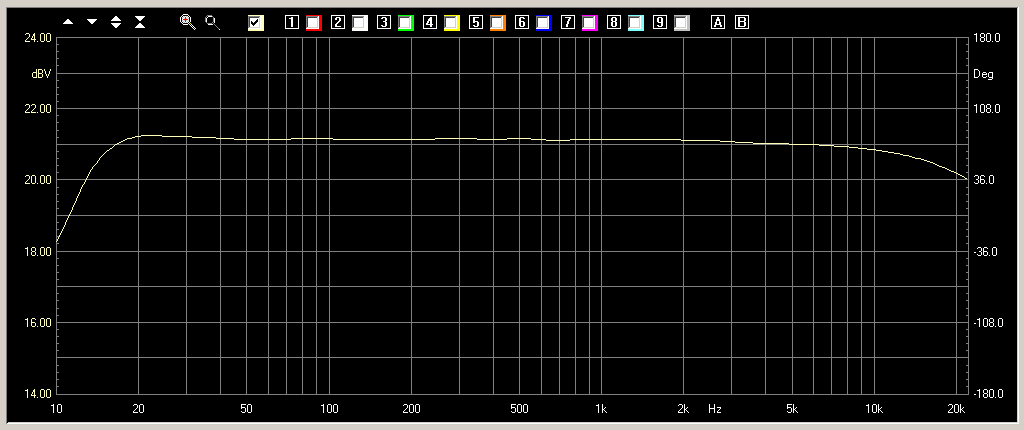1024x430 pixels.
Task: Toggle the blue overlay 6 checkbox
Action: click(544, 23)
